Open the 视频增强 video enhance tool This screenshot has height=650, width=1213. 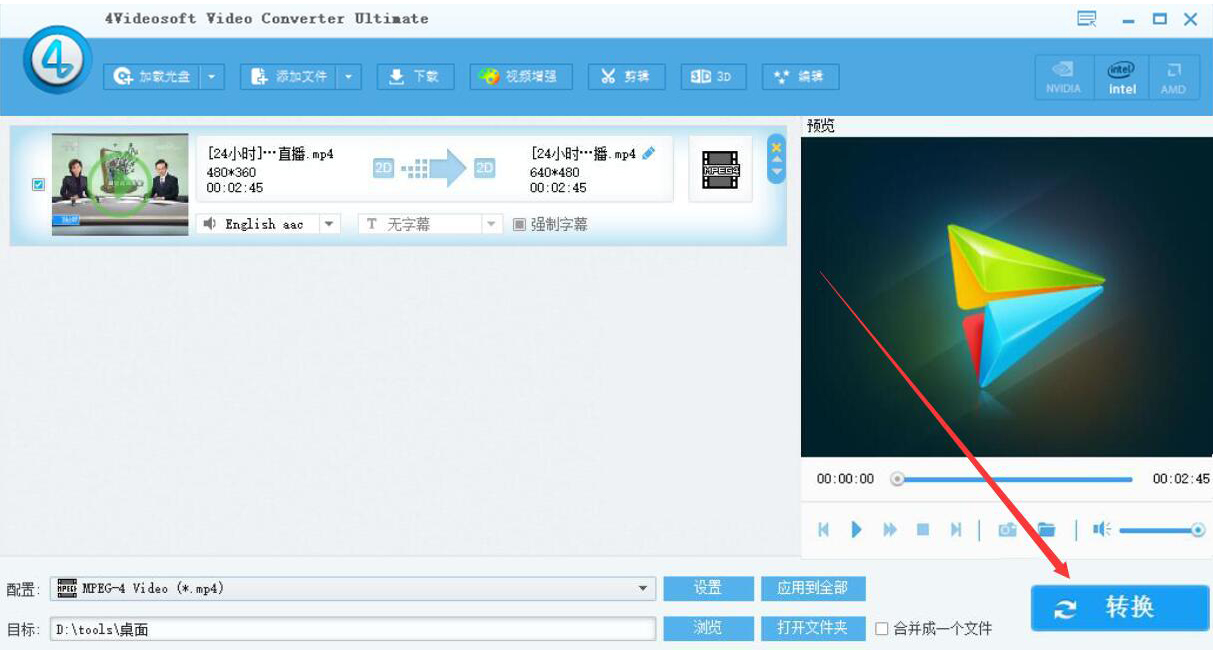point(521,77)
